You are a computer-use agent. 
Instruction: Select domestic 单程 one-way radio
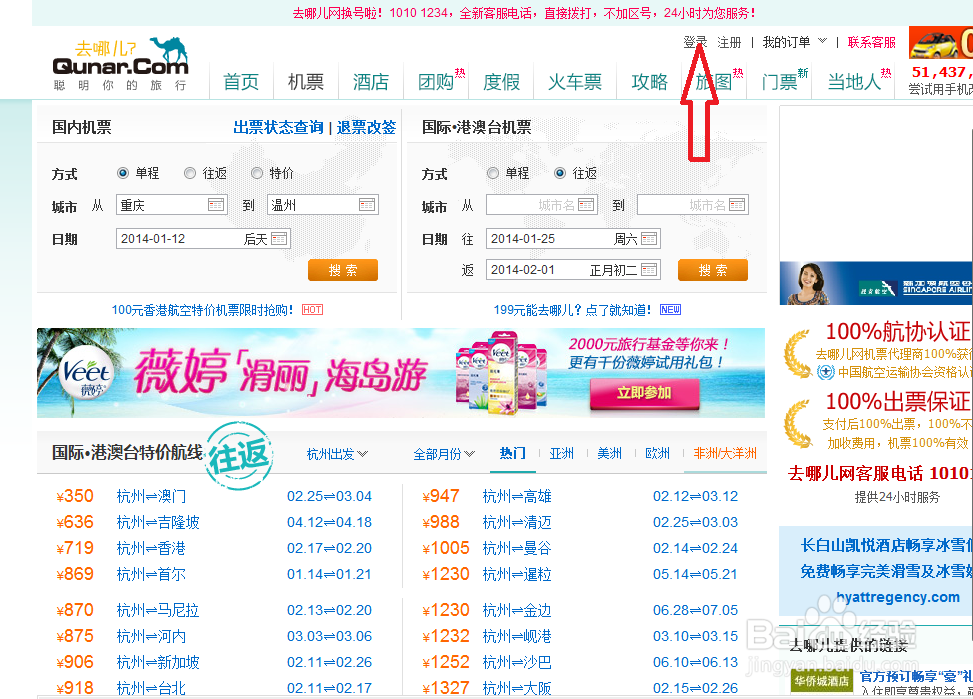click(x=123, y=173)
